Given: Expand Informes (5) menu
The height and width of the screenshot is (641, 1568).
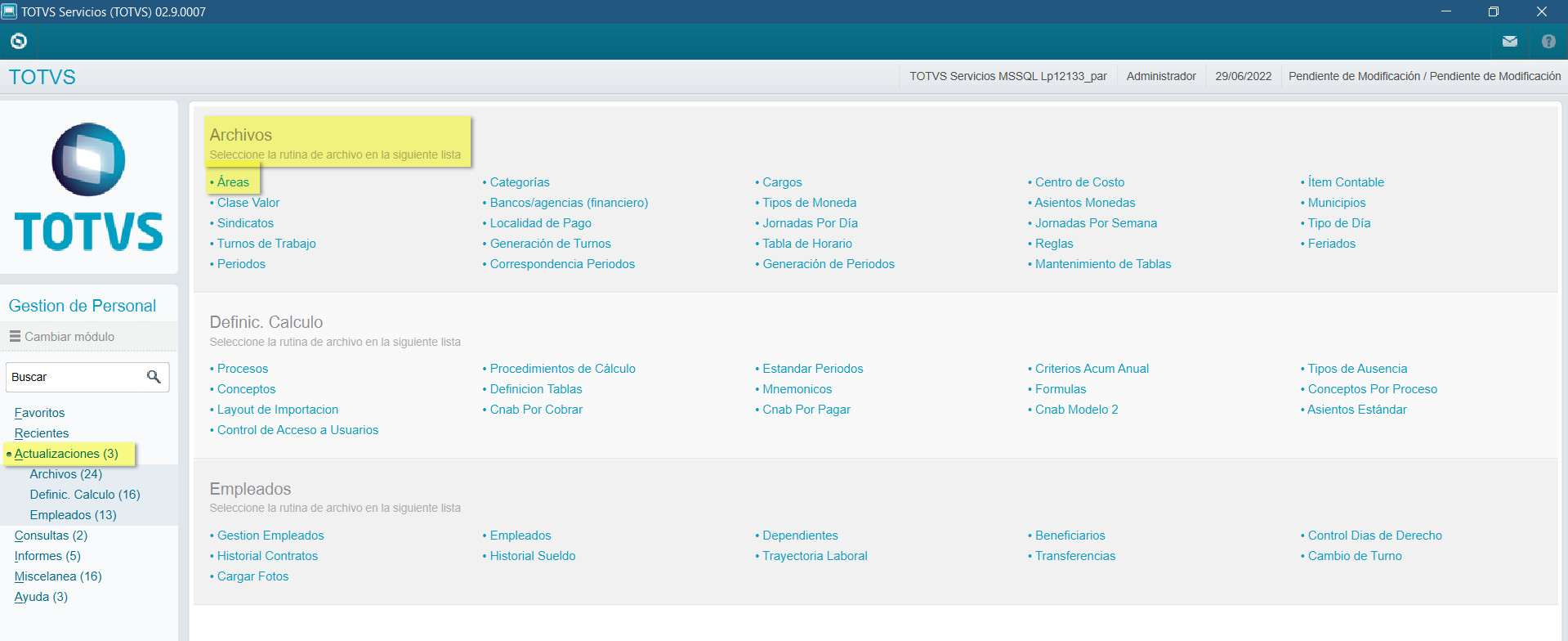Looking at the screenshot, I should 47,556.
